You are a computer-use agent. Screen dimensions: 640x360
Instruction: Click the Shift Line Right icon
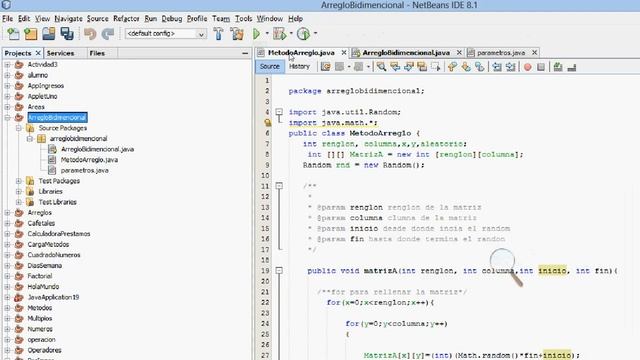pos(511,67)
